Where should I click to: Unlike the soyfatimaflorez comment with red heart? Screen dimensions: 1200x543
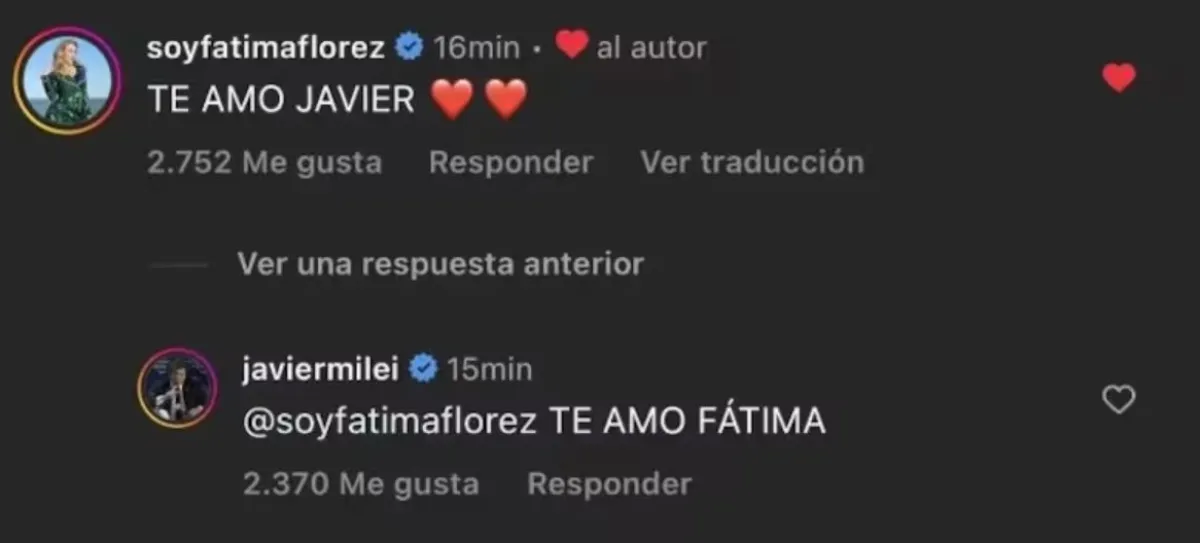point(1118,78)
